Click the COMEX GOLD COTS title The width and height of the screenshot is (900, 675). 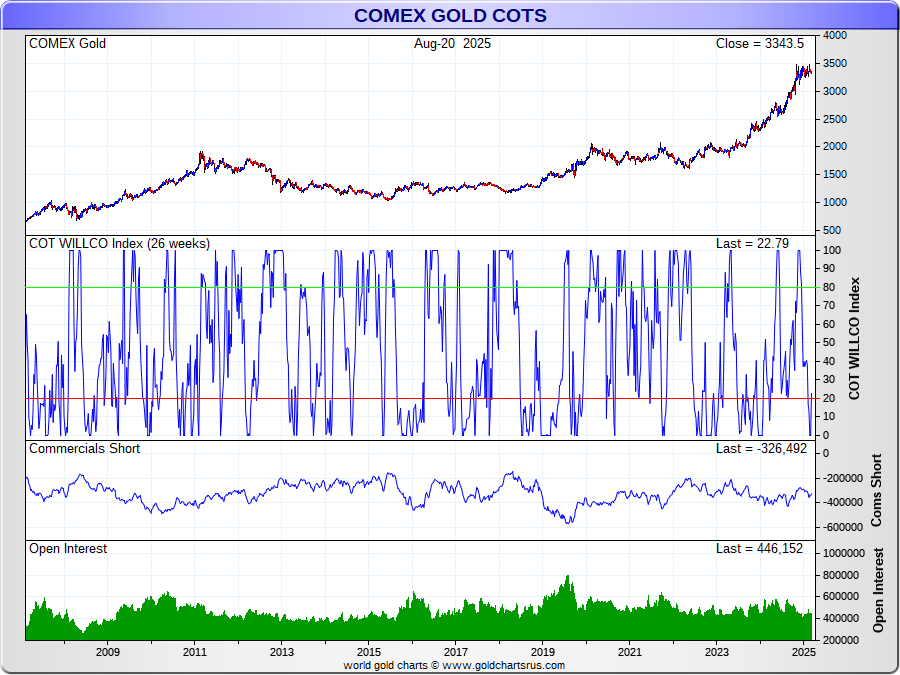450,15
